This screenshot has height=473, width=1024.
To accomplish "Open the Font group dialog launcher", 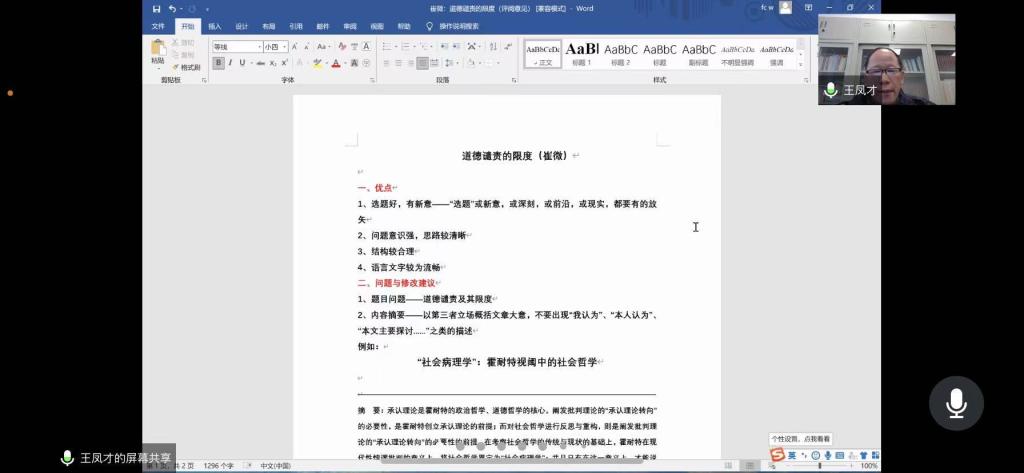I will pos(372,80).
